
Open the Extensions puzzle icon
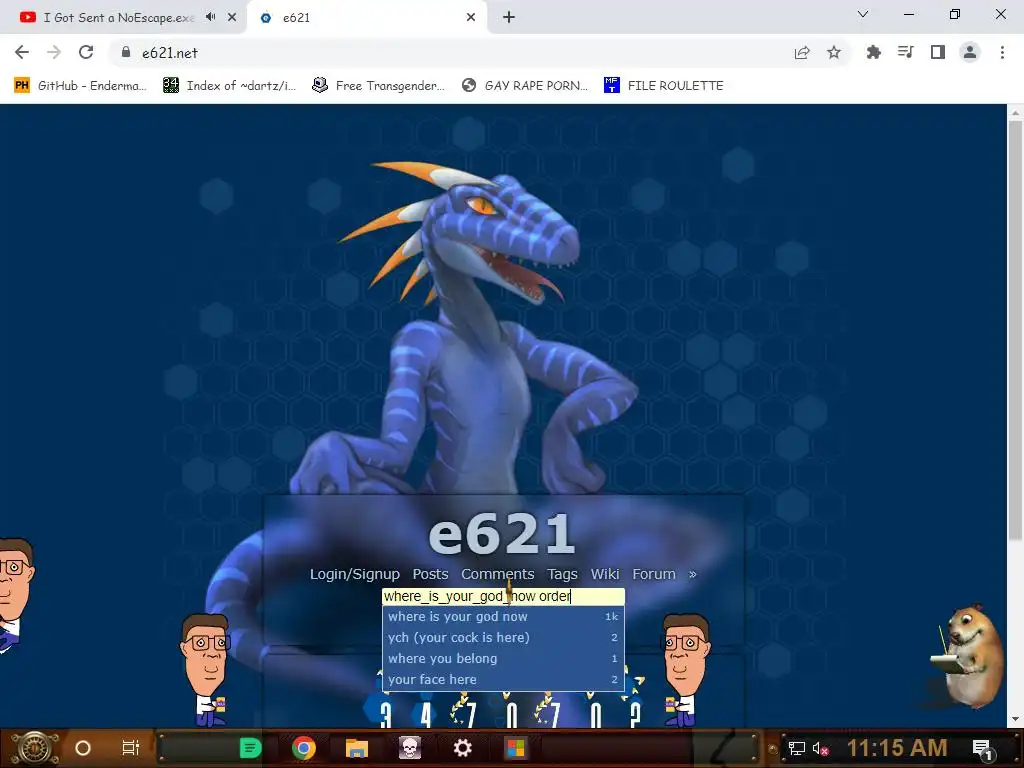pos(873,52)
